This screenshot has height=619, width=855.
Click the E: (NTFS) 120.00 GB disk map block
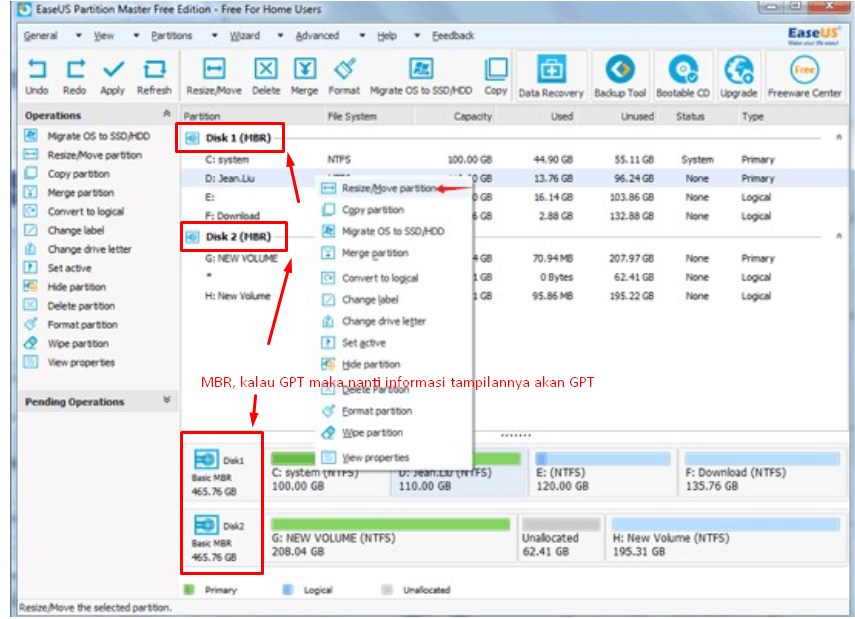(x=602, y=472)
